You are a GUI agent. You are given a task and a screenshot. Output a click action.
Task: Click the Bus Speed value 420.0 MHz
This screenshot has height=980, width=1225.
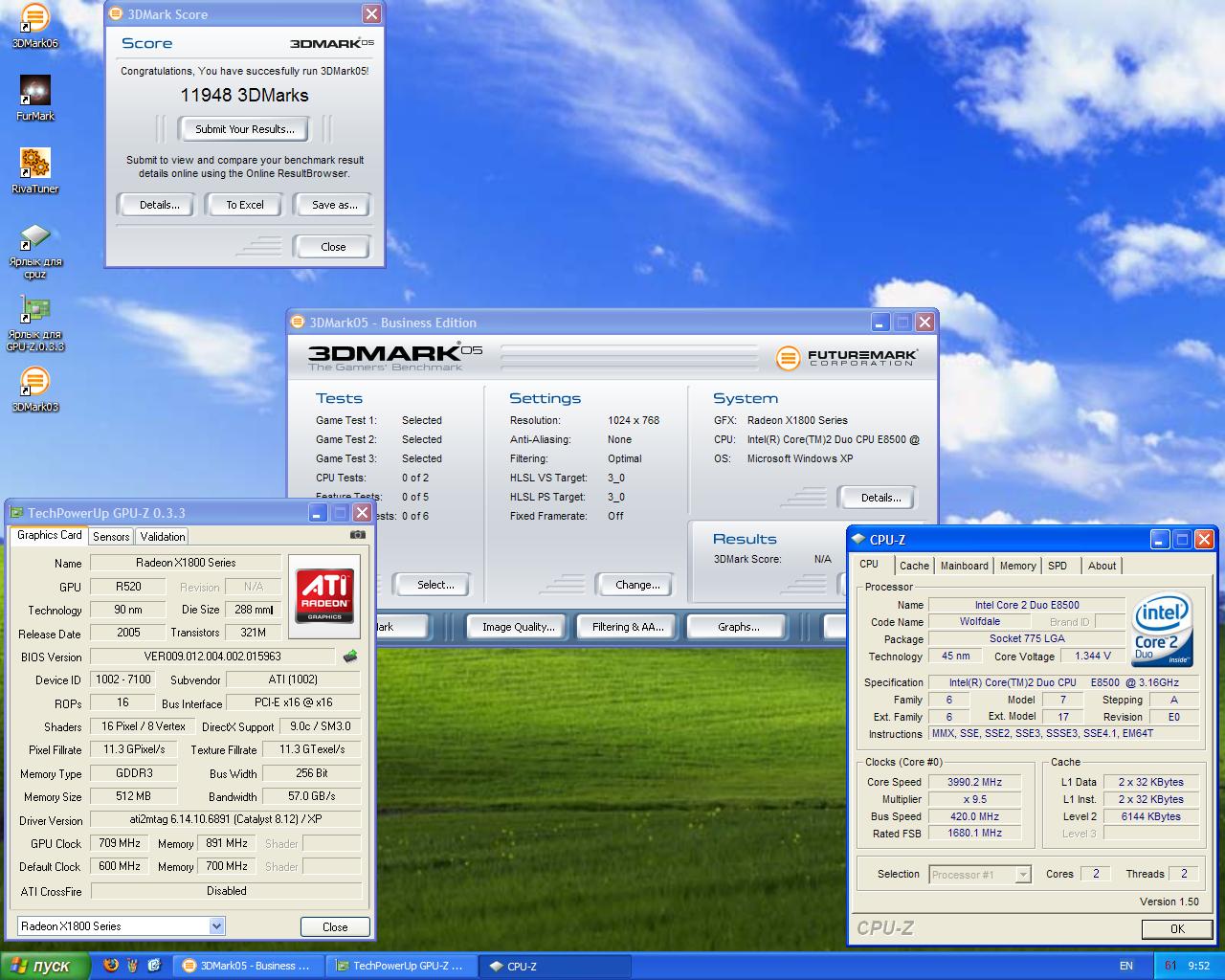click(x=973, y=816)
